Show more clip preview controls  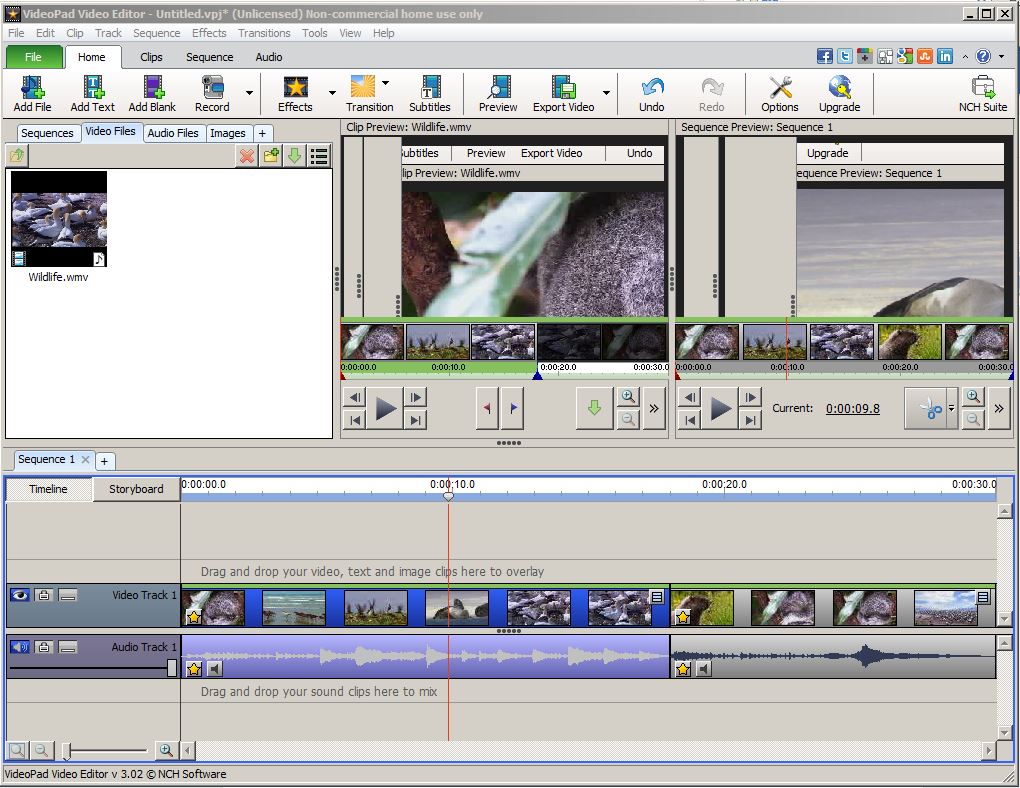(654, 408)
